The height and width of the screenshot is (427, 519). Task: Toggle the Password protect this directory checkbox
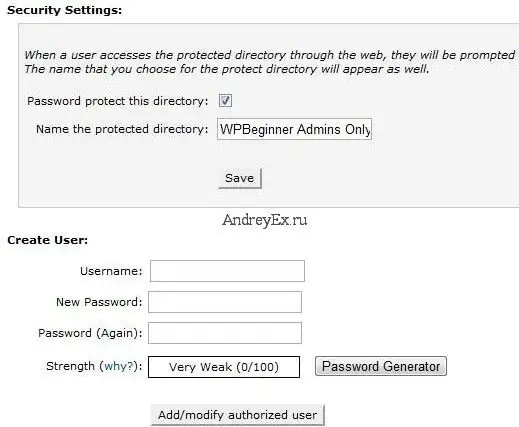pos(225,100)
